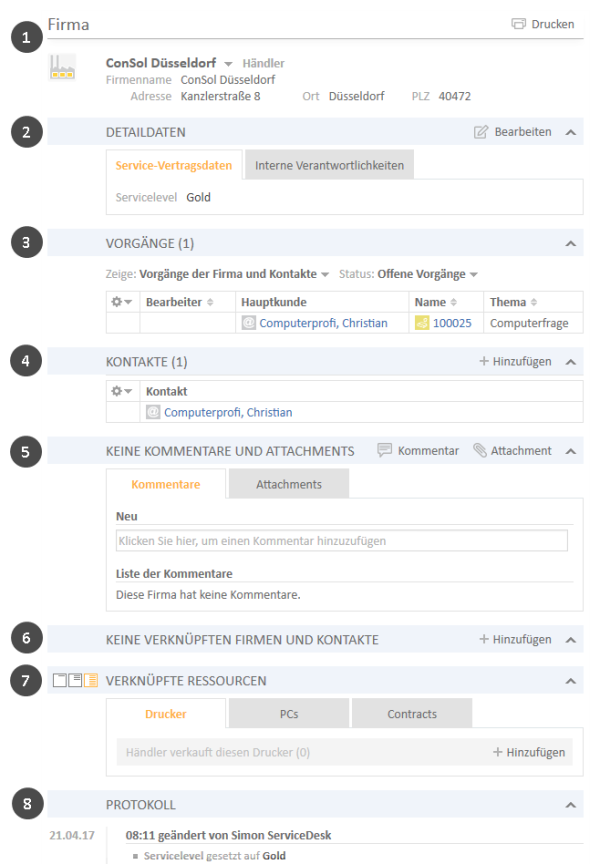This screenshot has width=600, height=864.
Task: Sort table by Bearbeiter column arrows
Action: pos(210,302)
